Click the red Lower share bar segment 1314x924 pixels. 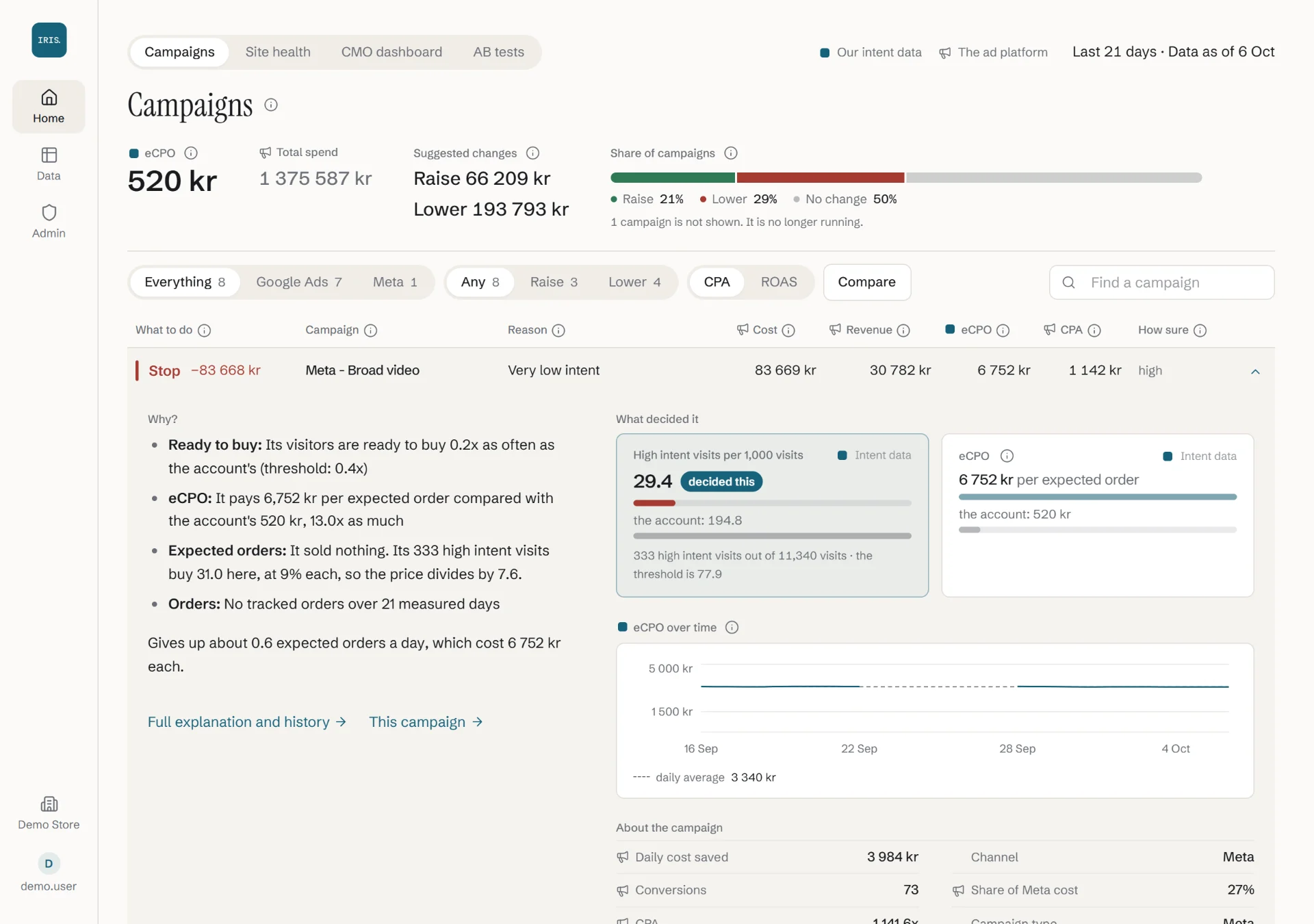tap(821, 178)
